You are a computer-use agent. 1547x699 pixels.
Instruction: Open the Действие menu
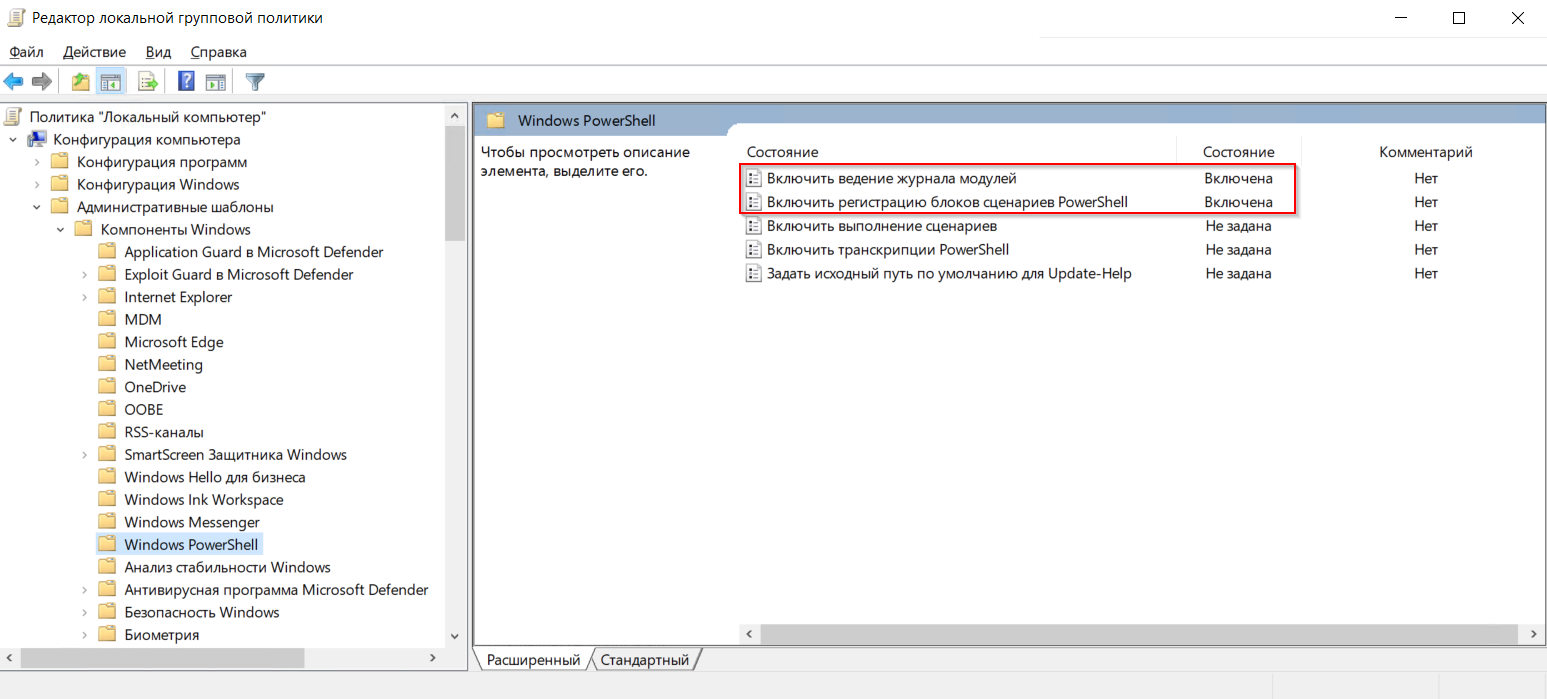click(x=94, y=52)
